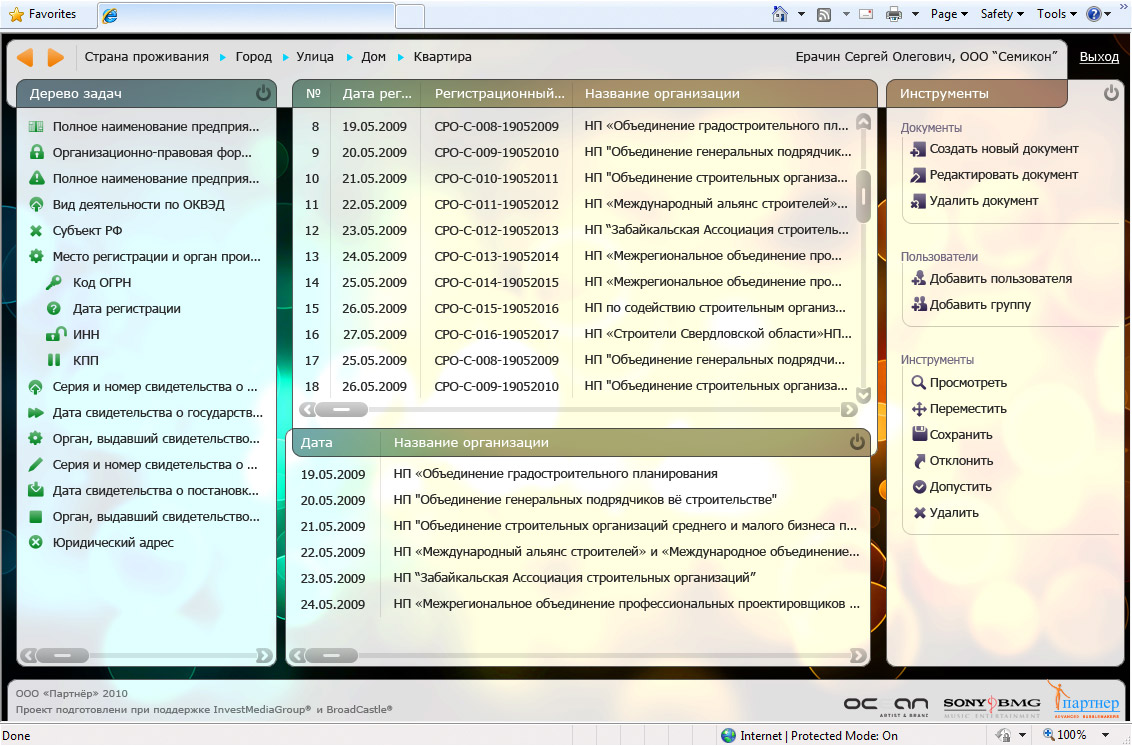Select Город in the breadcrumb navigation
The height and width of the screenshot is (746, 1132).
pos(253,57)
